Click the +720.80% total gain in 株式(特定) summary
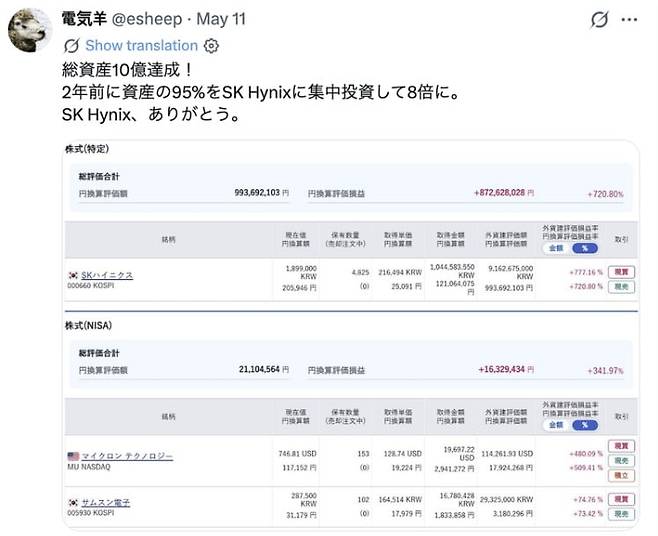658x536 pixels. [x=605, y=194]
